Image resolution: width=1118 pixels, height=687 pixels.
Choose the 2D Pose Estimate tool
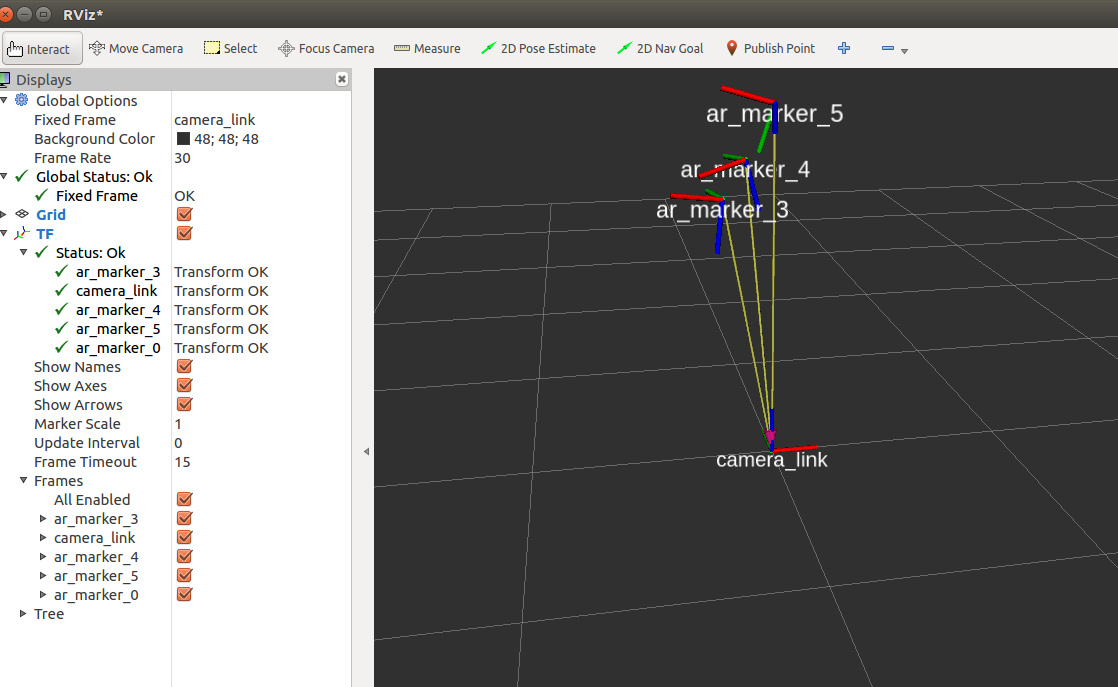(538, 48)
